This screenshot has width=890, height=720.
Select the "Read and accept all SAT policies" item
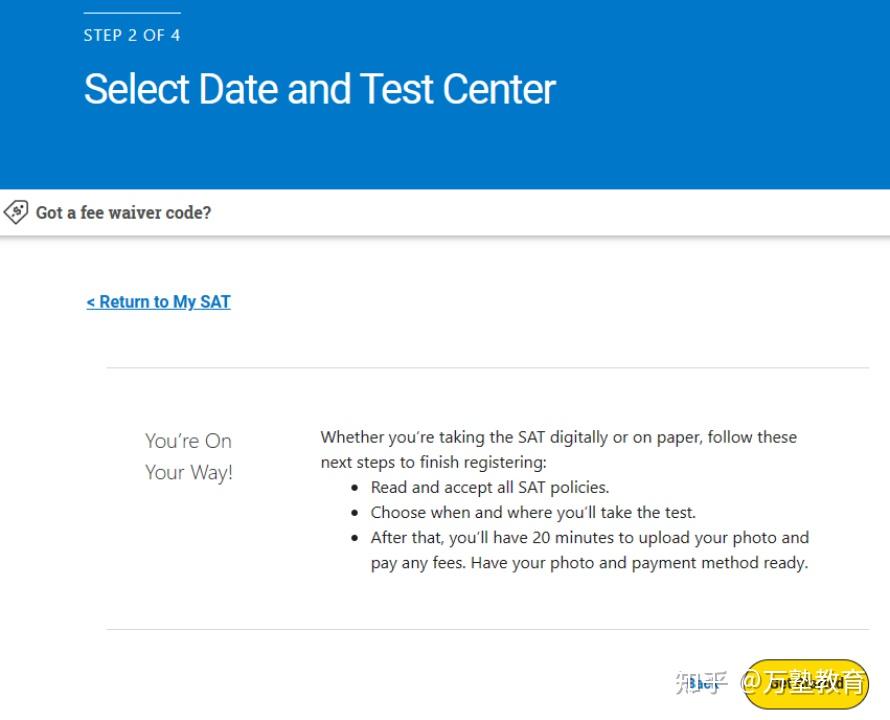click(x=489, y=488)
